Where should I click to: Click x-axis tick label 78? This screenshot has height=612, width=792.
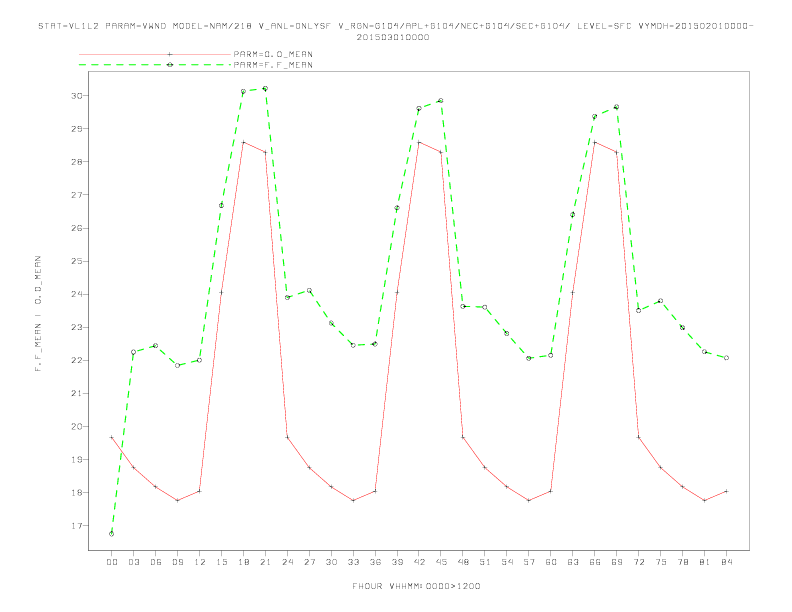click(682, 562)
